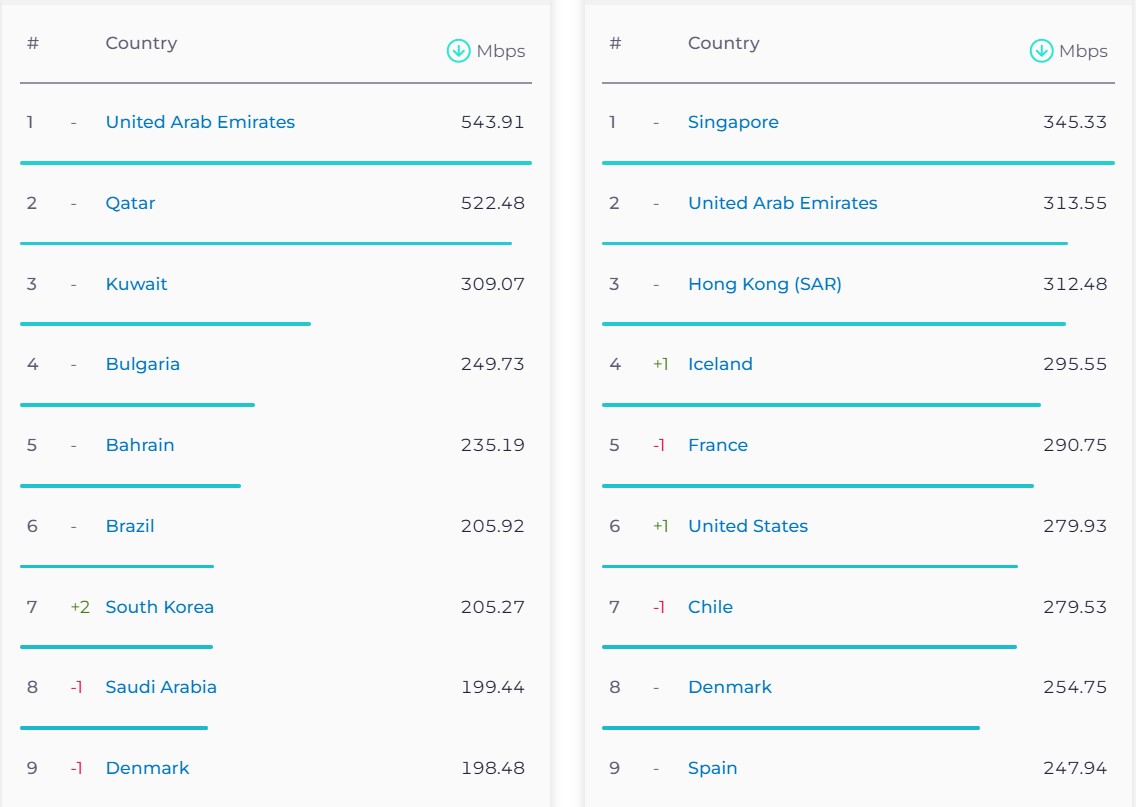Image resolution: width=1136 pixels, height=807 pixels.
Task: Open United Arab Emirates link showing 313.55 Mbps
Action: [x=782, y=203]
